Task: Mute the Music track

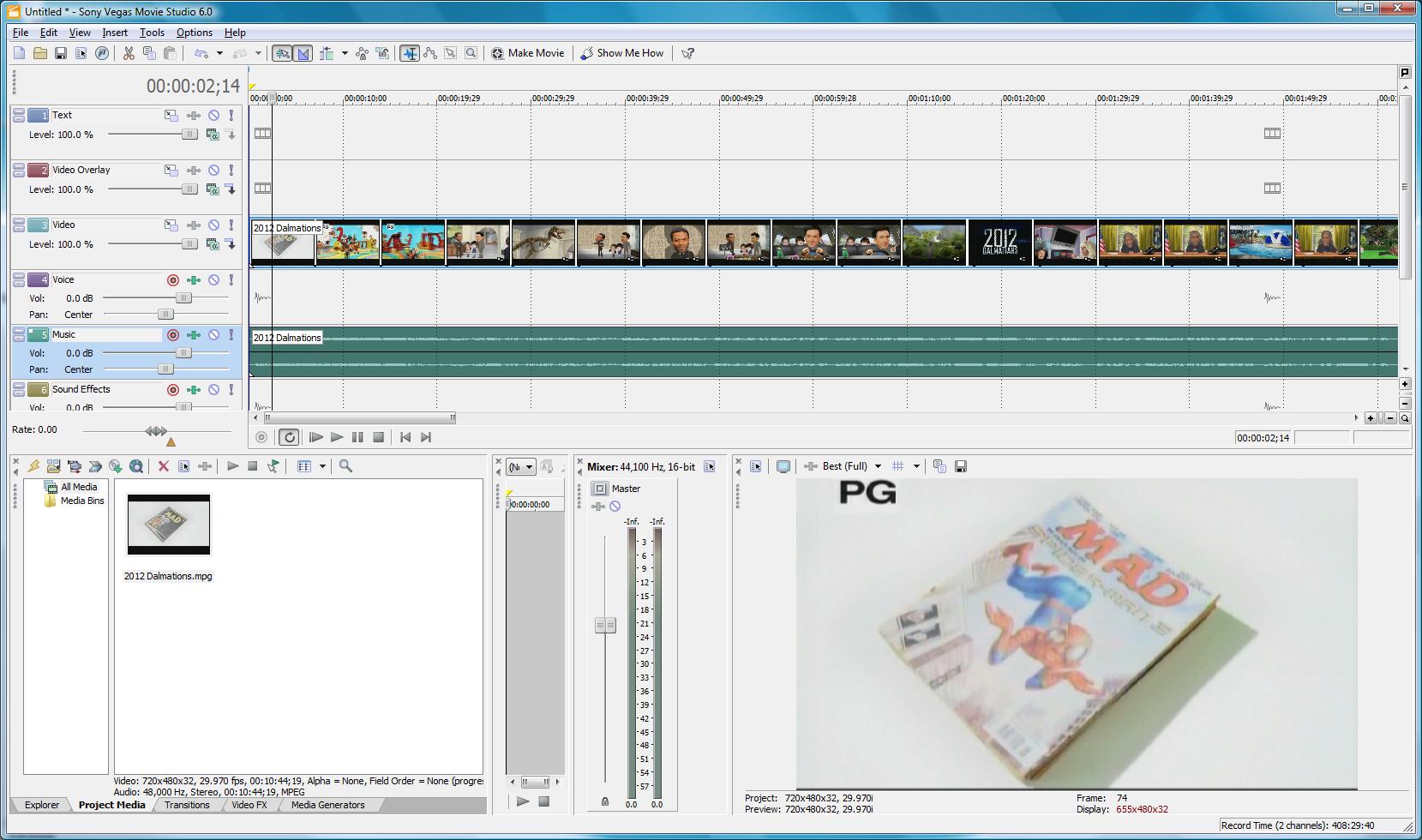Action: click(214, 334)
